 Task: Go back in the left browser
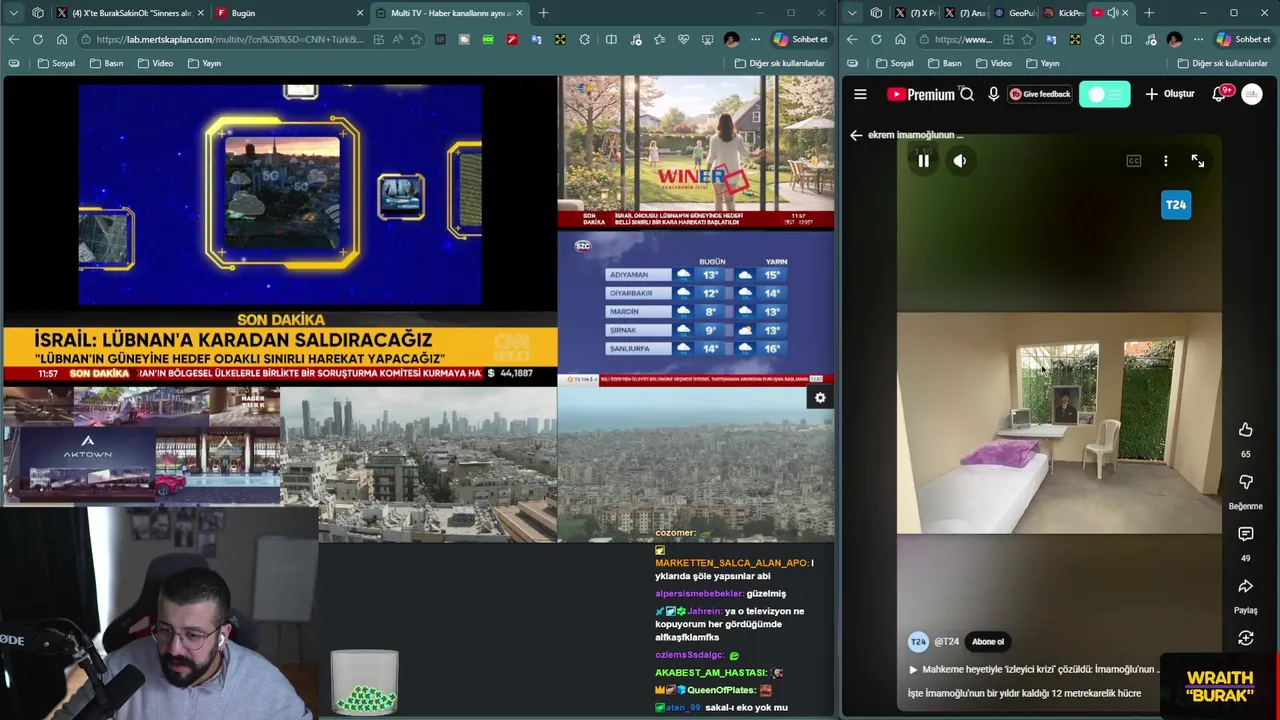pyautogui.click(x=13, y=39)
